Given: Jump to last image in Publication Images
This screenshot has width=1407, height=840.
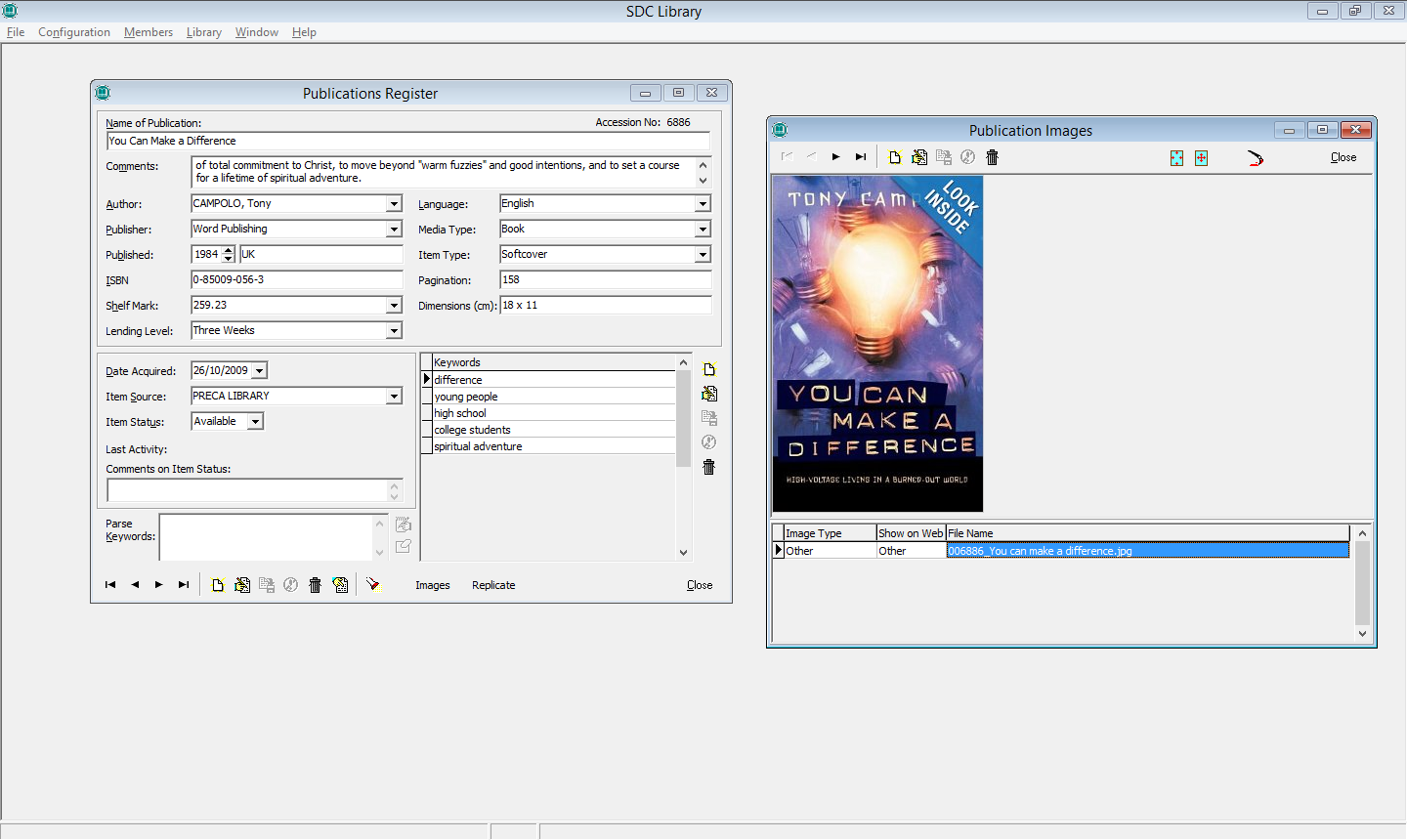Looking at the screenshot, I should click(x=861, y=157).
